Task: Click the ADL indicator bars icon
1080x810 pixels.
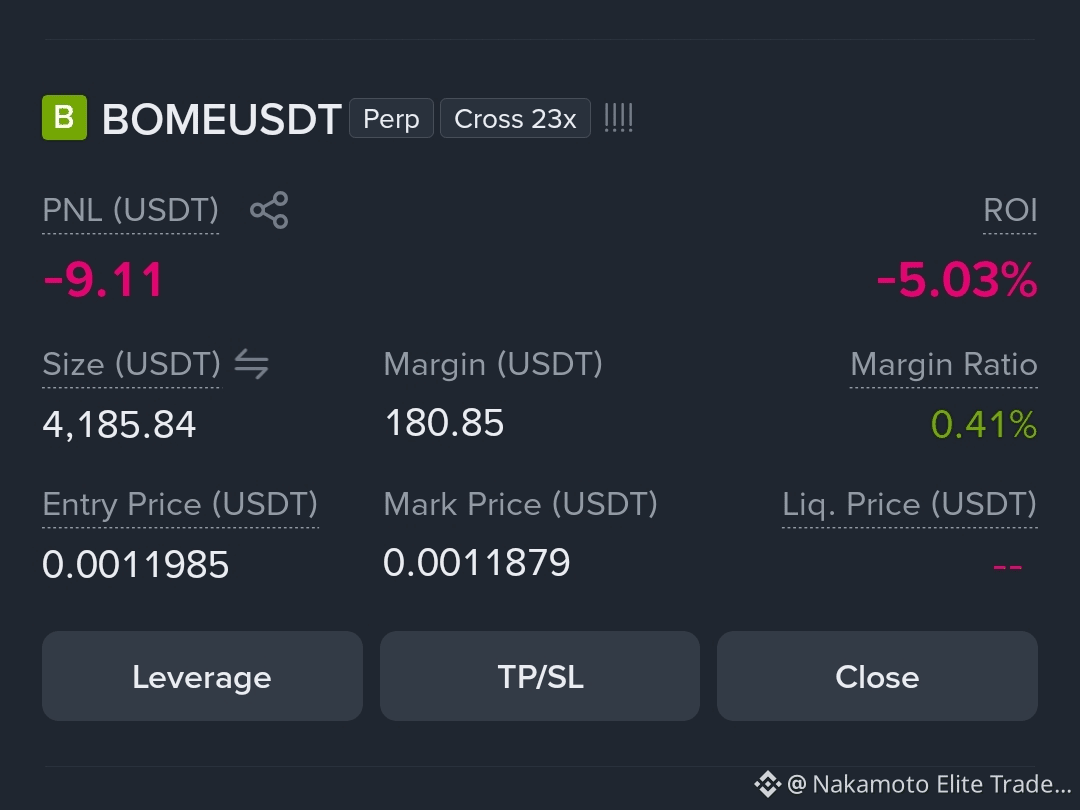Action: point(618,118)
